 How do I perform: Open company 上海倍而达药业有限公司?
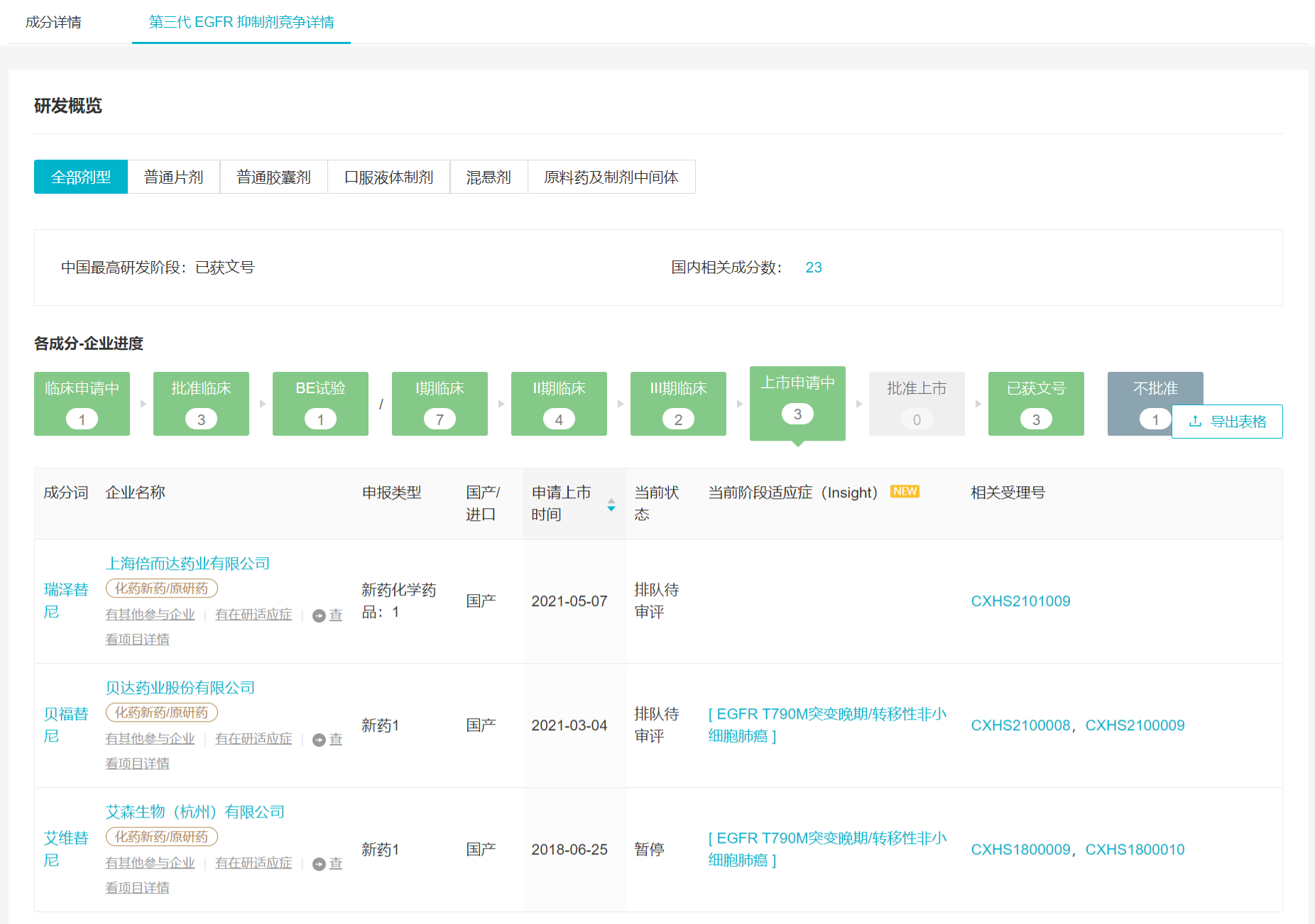pyautogui.click(x=187, y=563)
